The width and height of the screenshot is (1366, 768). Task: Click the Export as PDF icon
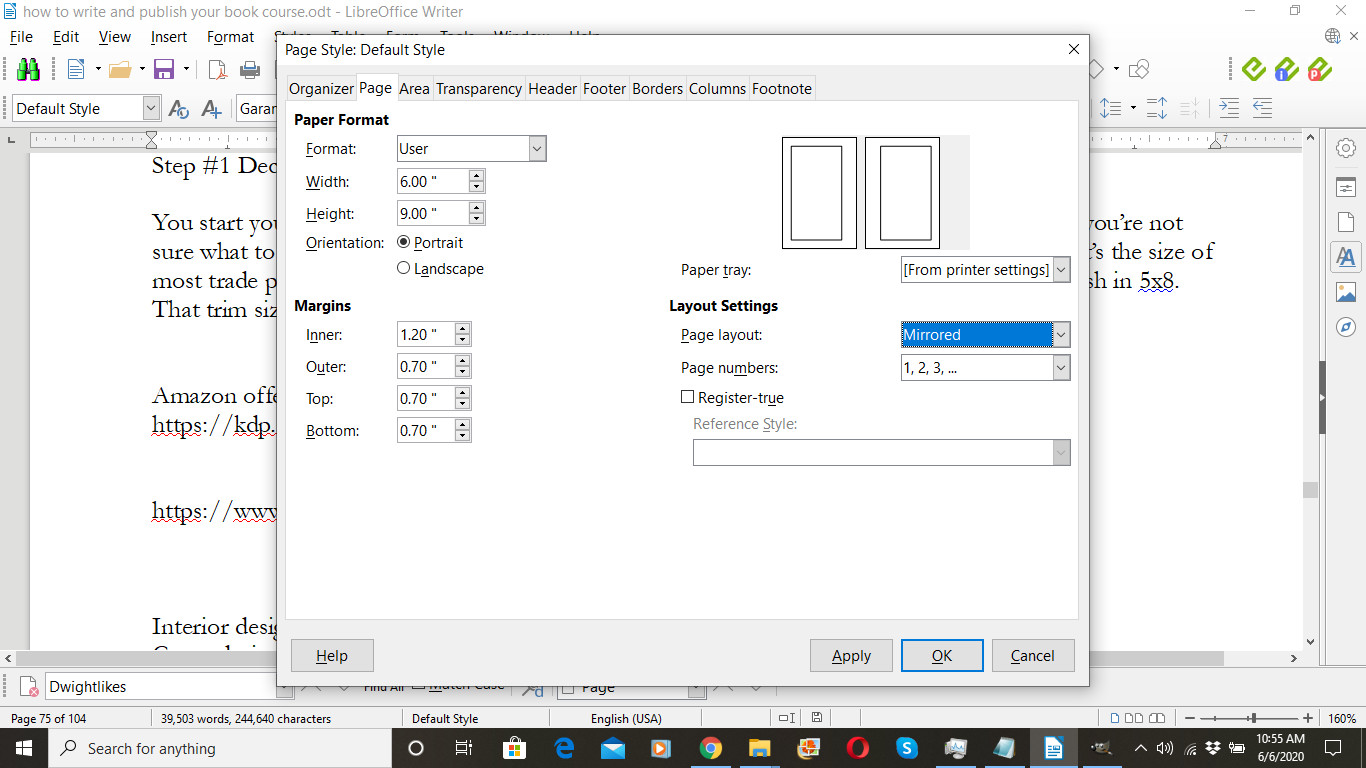tap(217, 69)
